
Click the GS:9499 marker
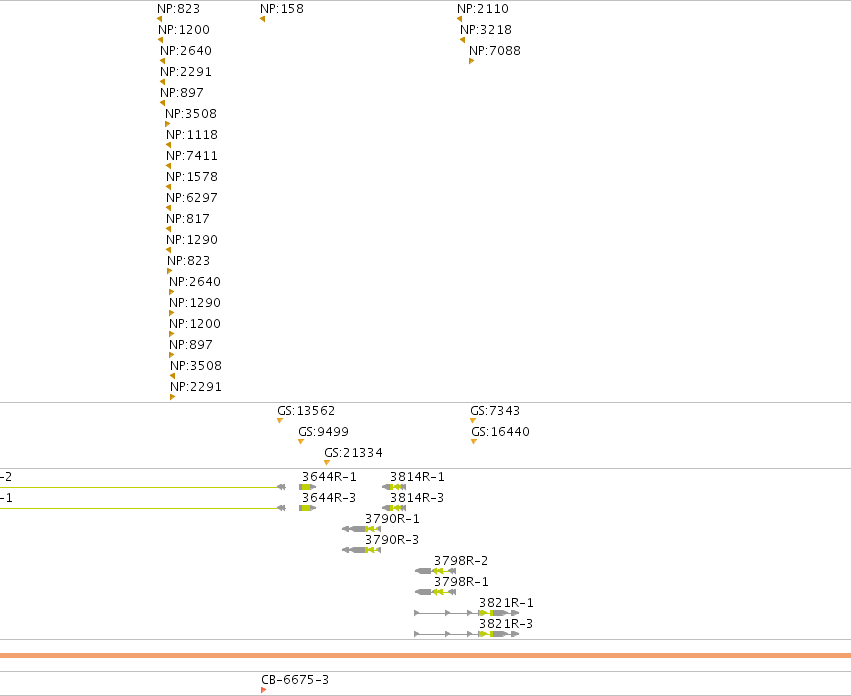[x=301, y=442]
